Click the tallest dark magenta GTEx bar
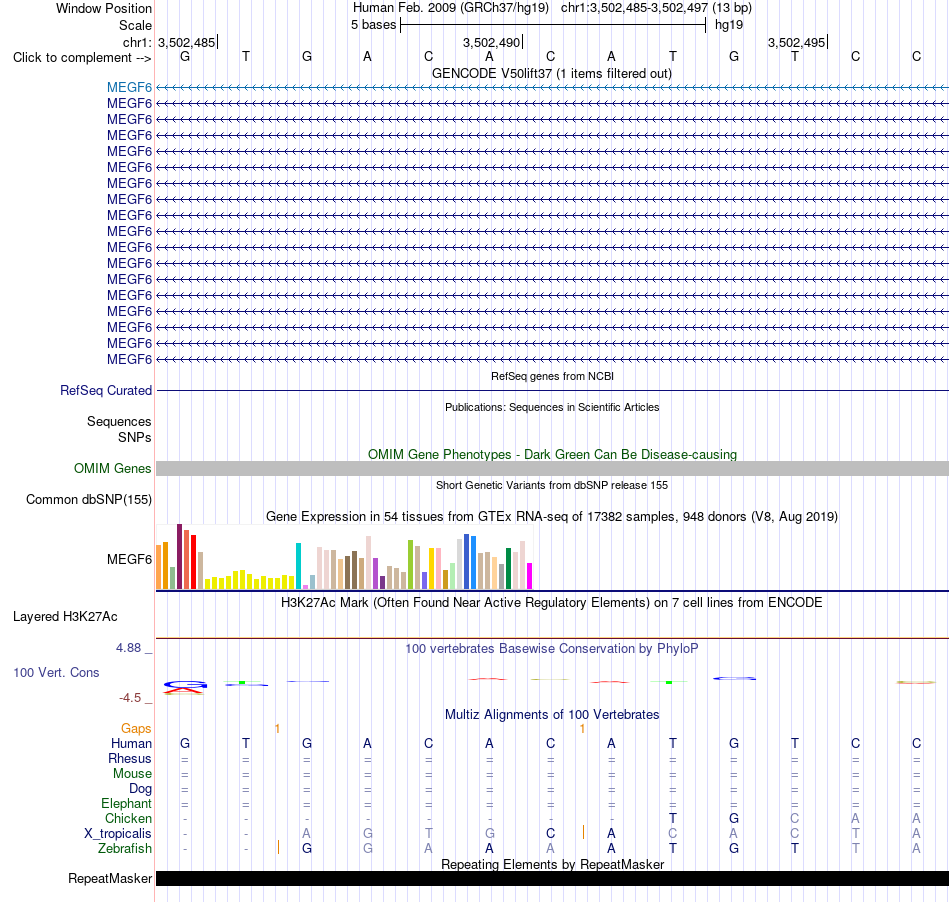The image size is (950, 902). [x=179, y=557]
